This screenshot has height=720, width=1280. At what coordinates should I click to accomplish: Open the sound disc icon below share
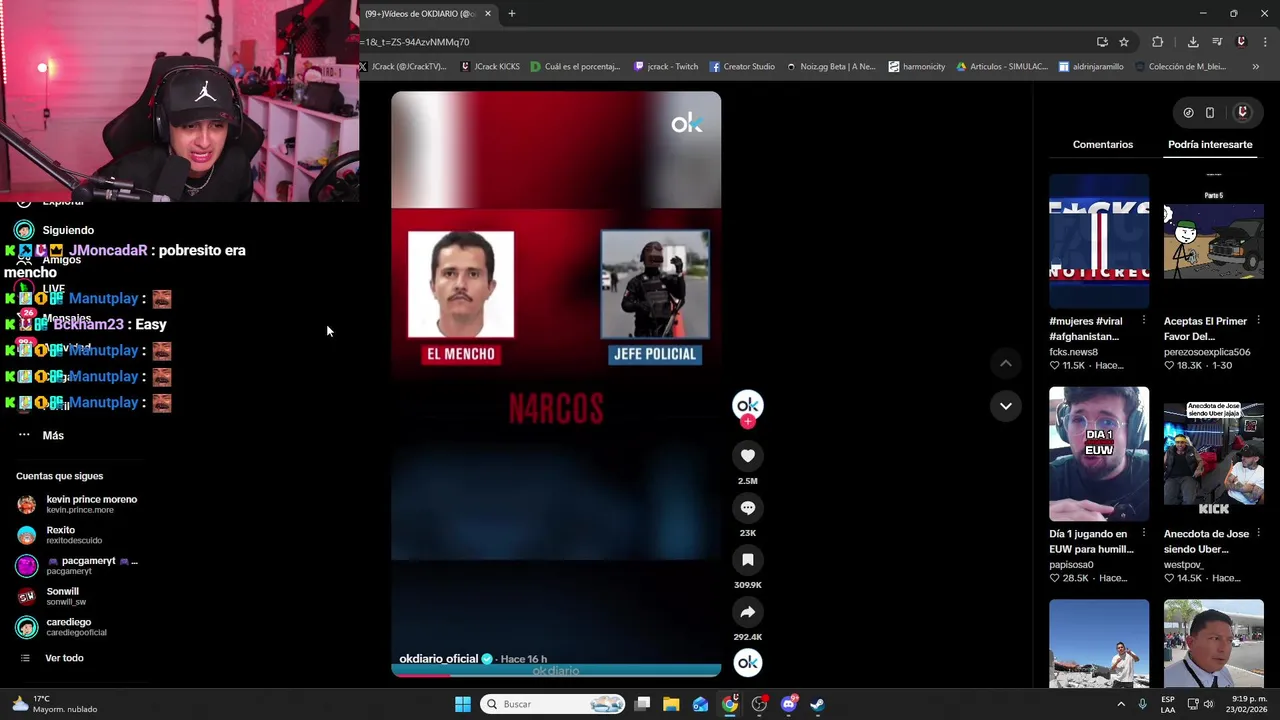coord(748,662)
